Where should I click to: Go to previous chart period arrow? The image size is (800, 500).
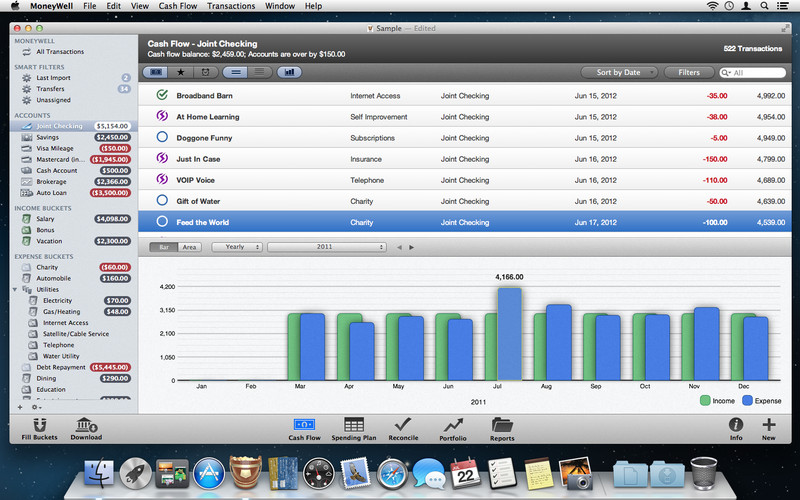click(399, 247)
